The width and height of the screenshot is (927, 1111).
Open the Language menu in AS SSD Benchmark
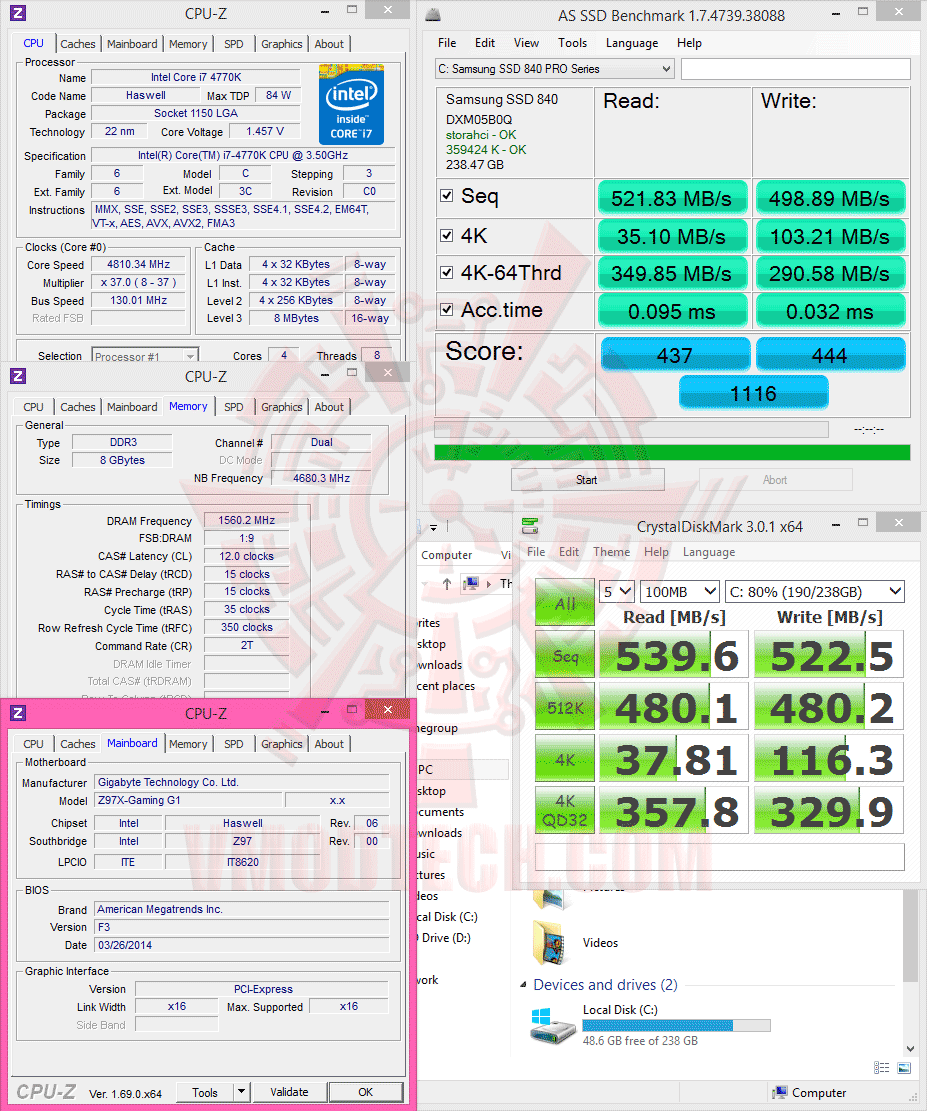(x=631, y=43)
